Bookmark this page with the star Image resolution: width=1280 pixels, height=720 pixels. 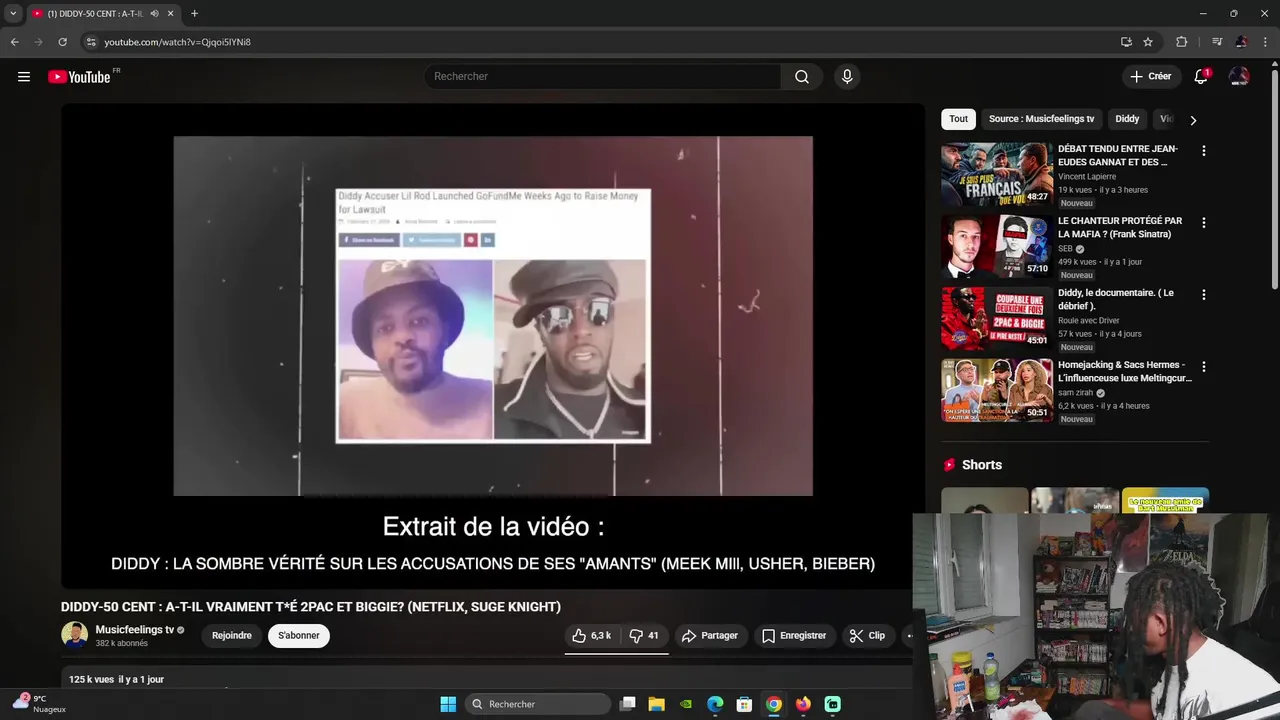tap(1148, 42)
